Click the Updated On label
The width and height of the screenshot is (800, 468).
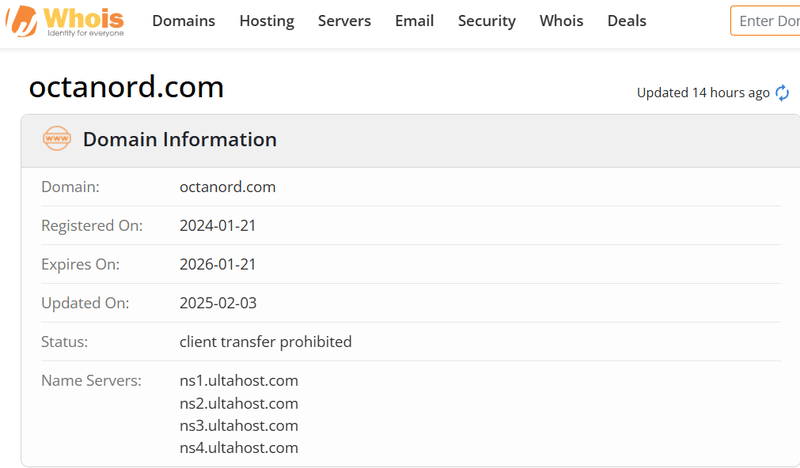pos(85,303)
